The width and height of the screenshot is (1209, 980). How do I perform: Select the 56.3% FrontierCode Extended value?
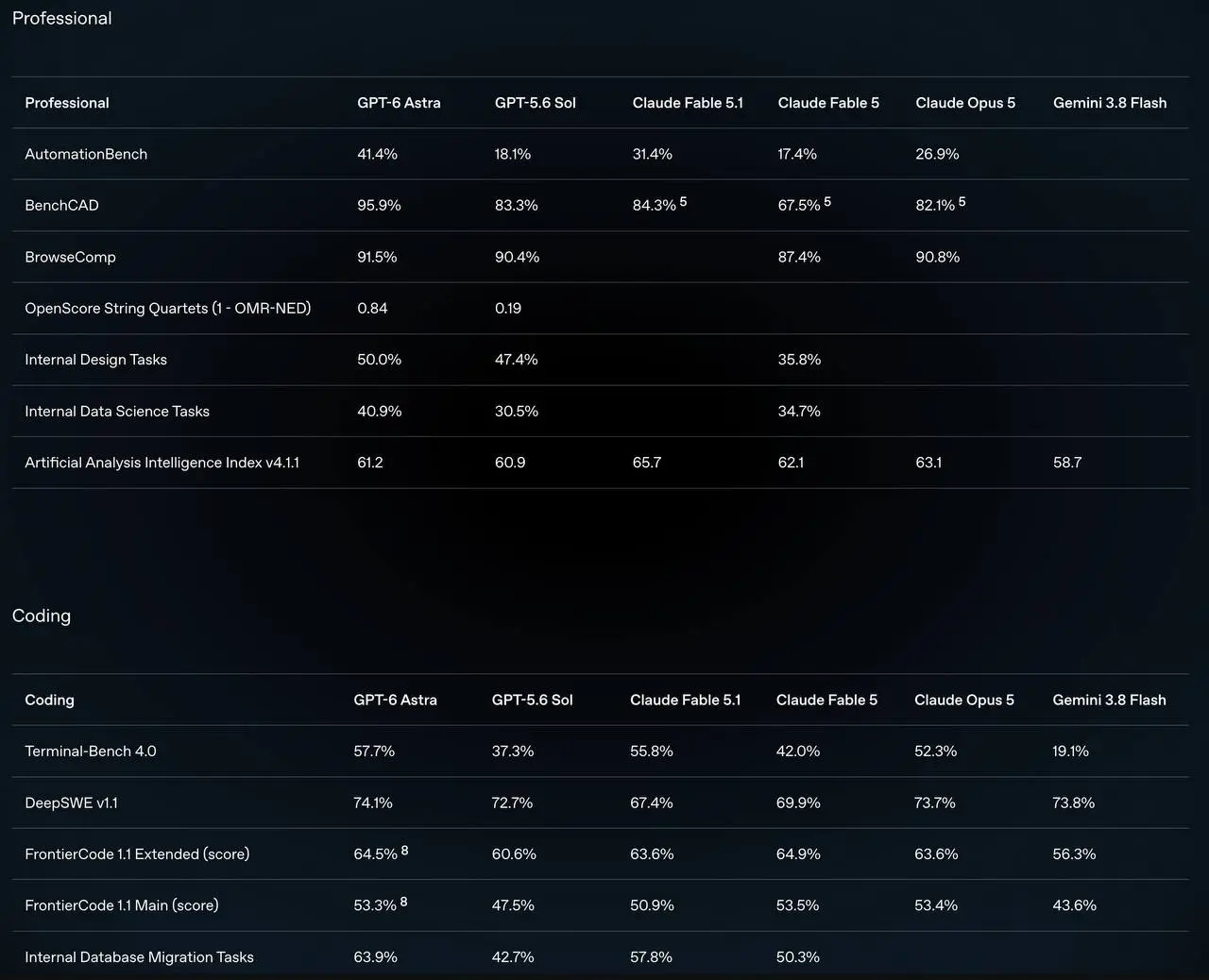(1075, 854)
